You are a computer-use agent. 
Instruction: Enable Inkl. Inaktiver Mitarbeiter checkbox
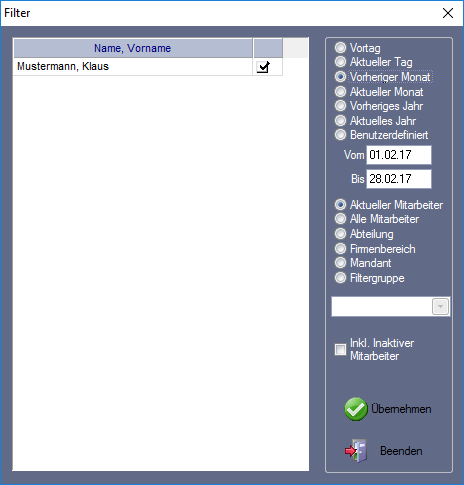pos(340,349)
